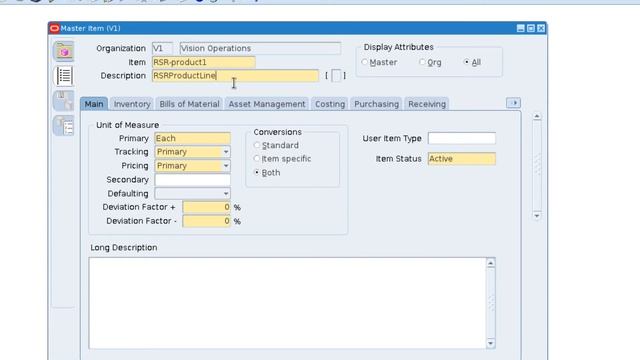Click the fourth sidebar icon with tree list
640x360 pixels.
[x=64, y=126]
